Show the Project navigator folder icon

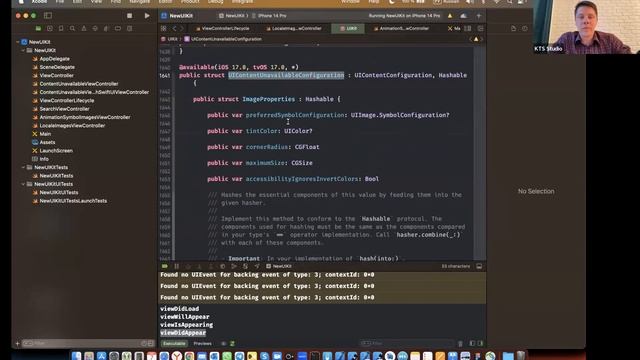(38, 29)
